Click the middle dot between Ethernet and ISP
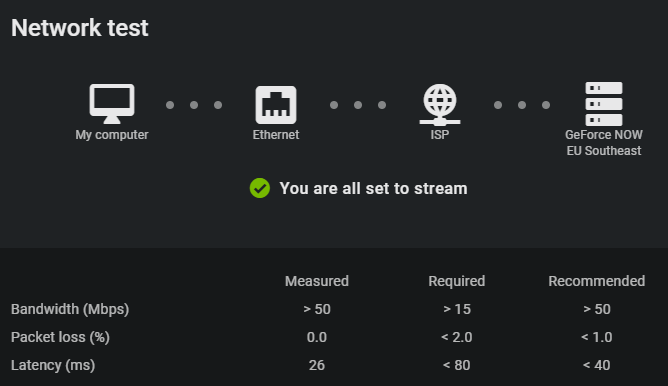Image resolution: width=668 pixels, height=386 pixels. click(358, 105)
